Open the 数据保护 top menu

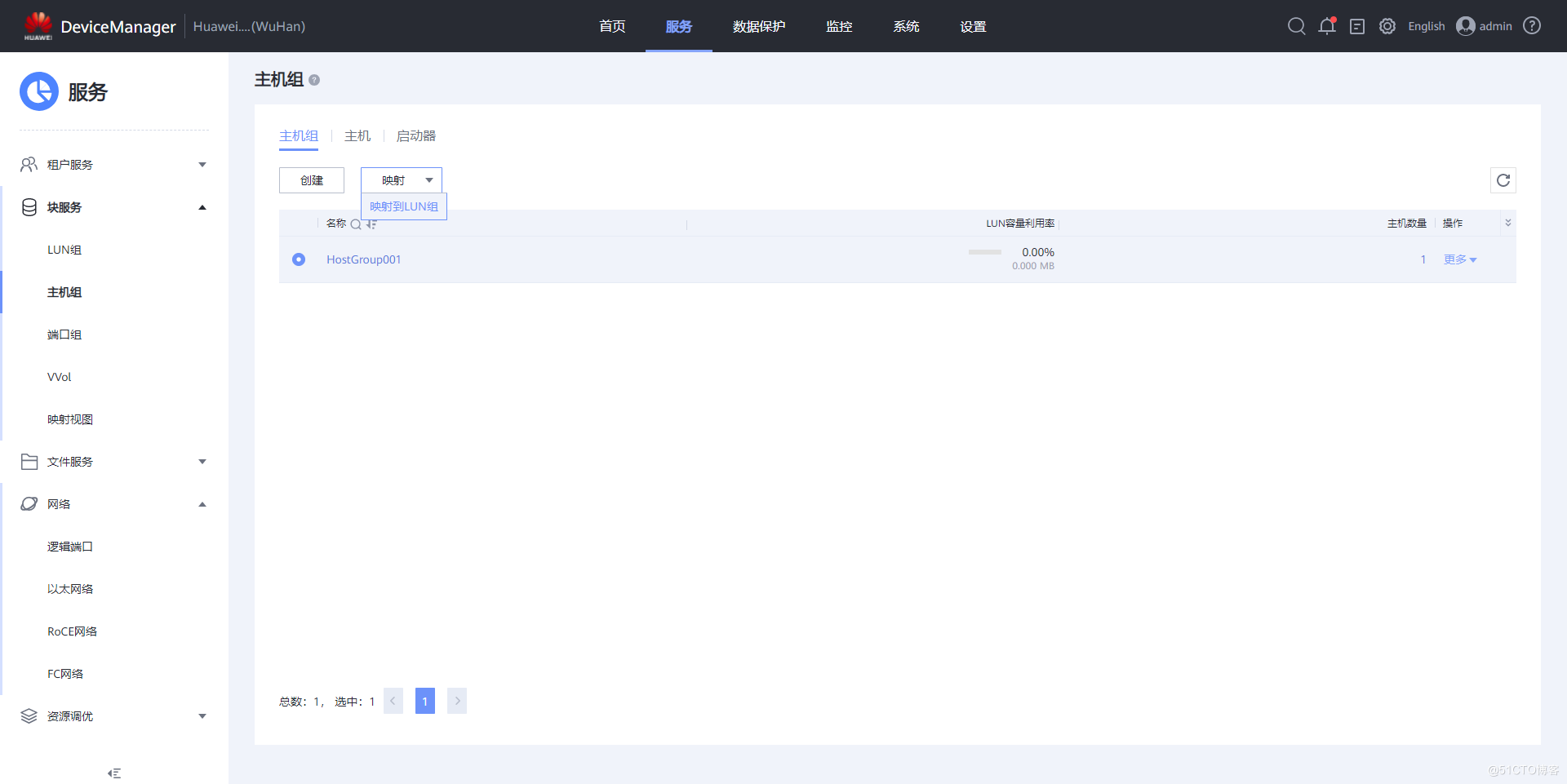[758, 26]
